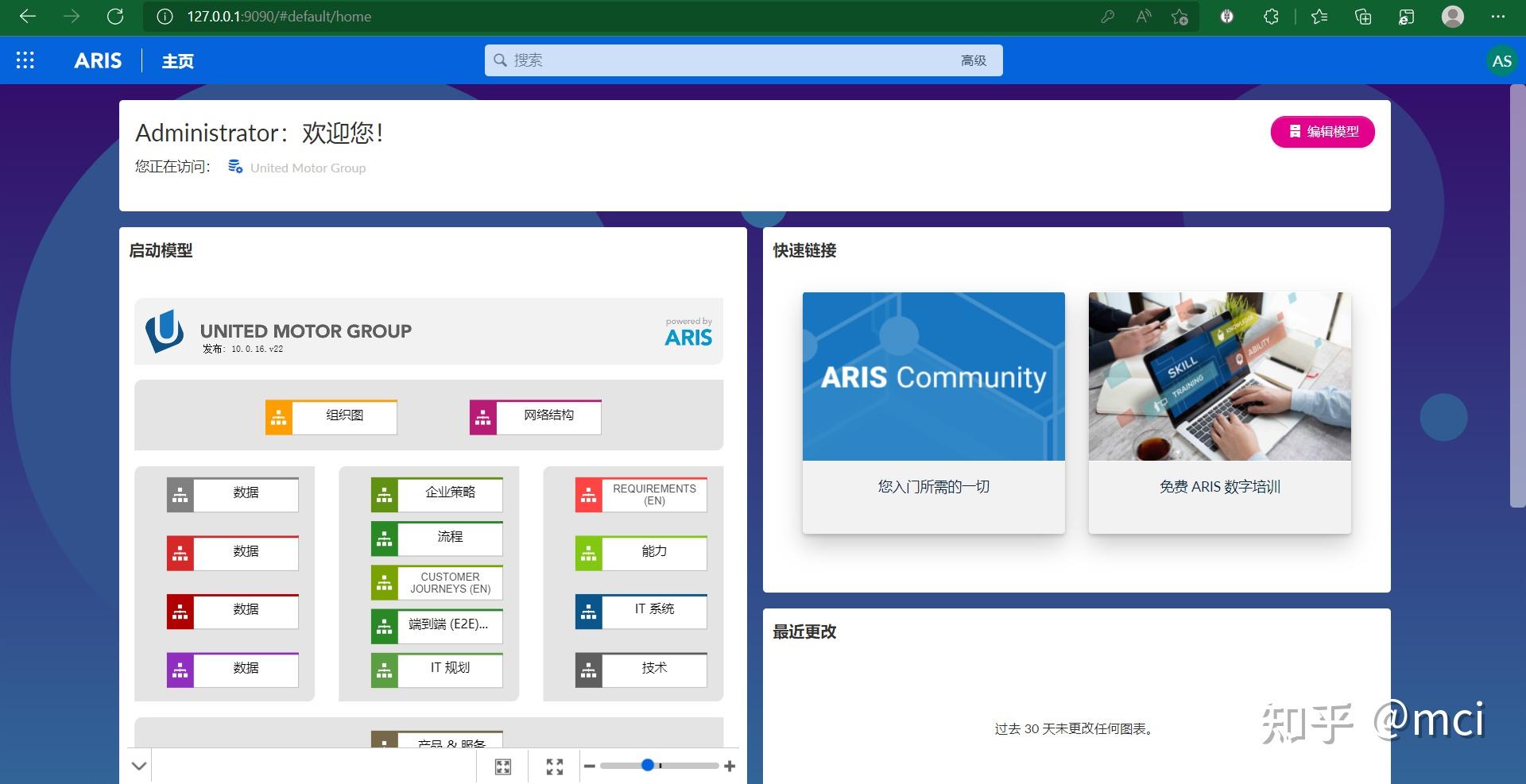
Task: Click the 您入门所需的一切 caption
Action: (934, 487)
